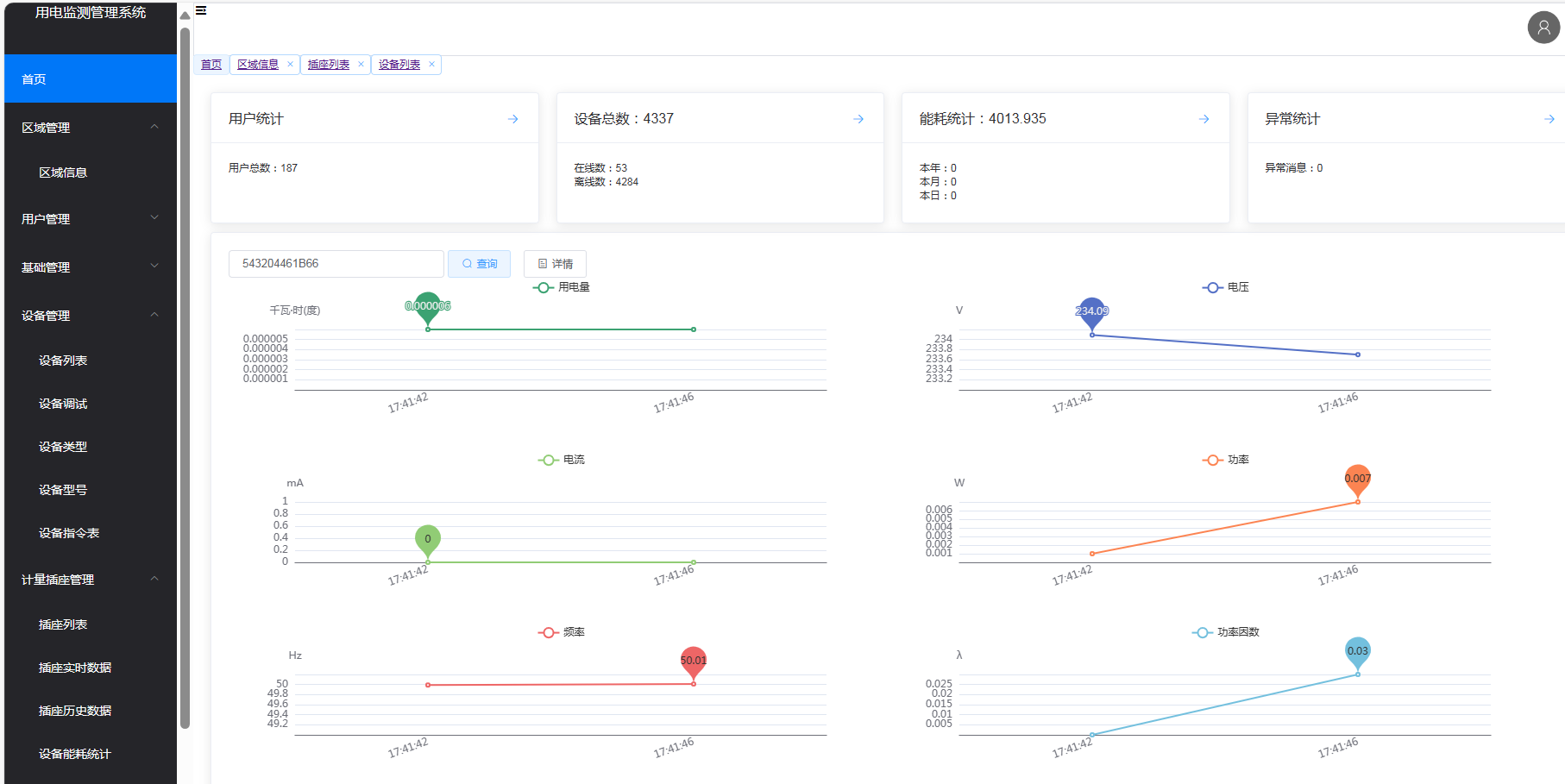Viewport: 1565px width, 784px height.
Task: Toggle the 用电量 legend series
Action: [562, 287]
